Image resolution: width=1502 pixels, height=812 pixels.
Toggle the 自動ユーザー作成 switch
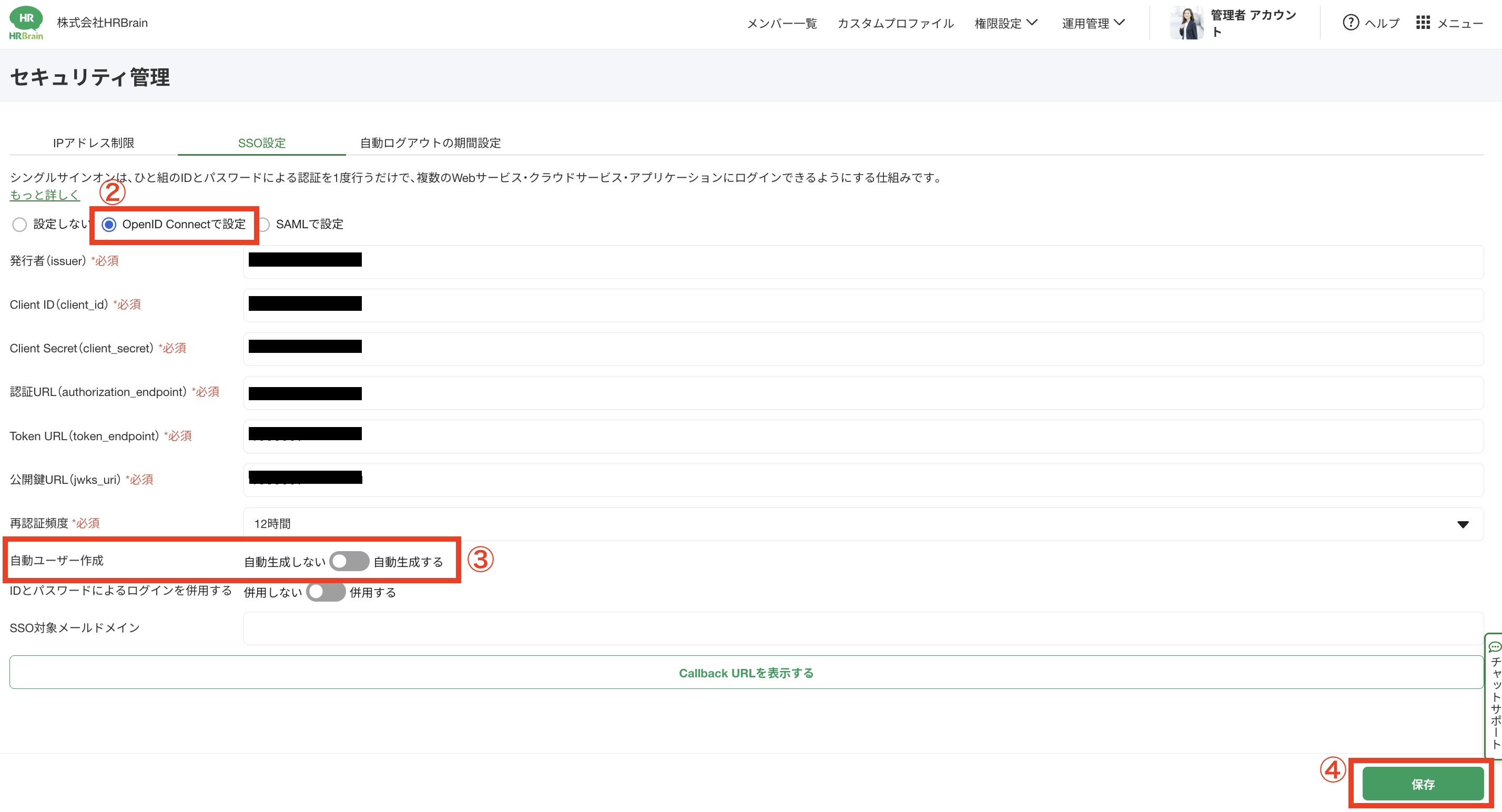click(x=349, y=561)
